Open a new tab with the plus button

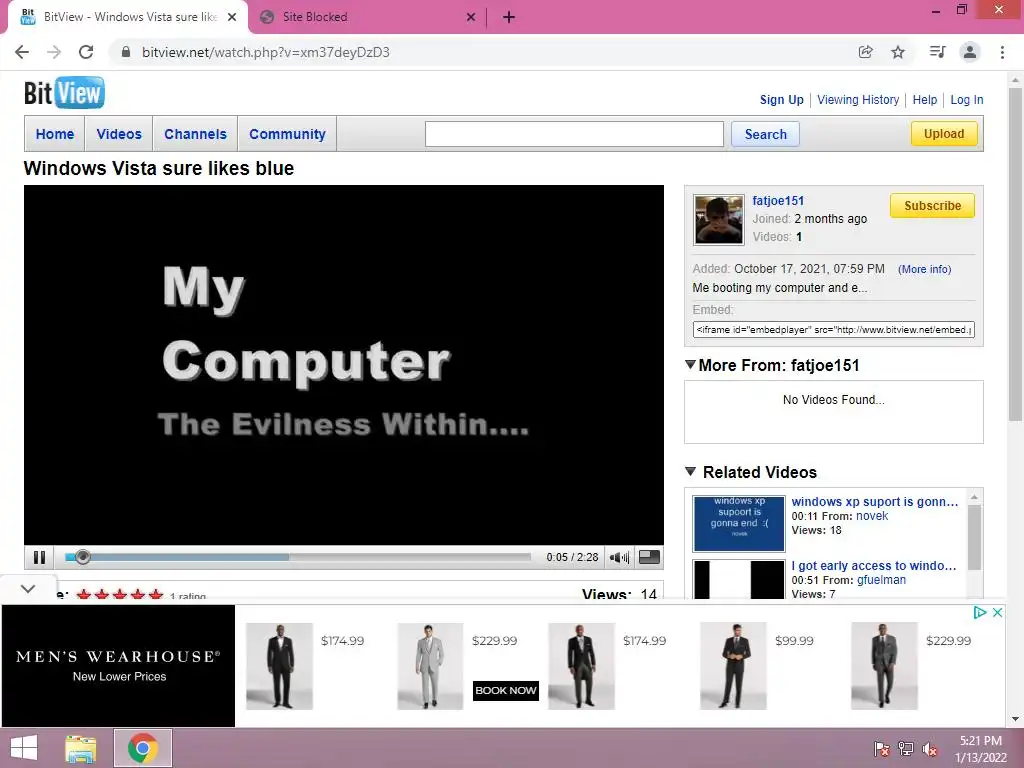509,17
